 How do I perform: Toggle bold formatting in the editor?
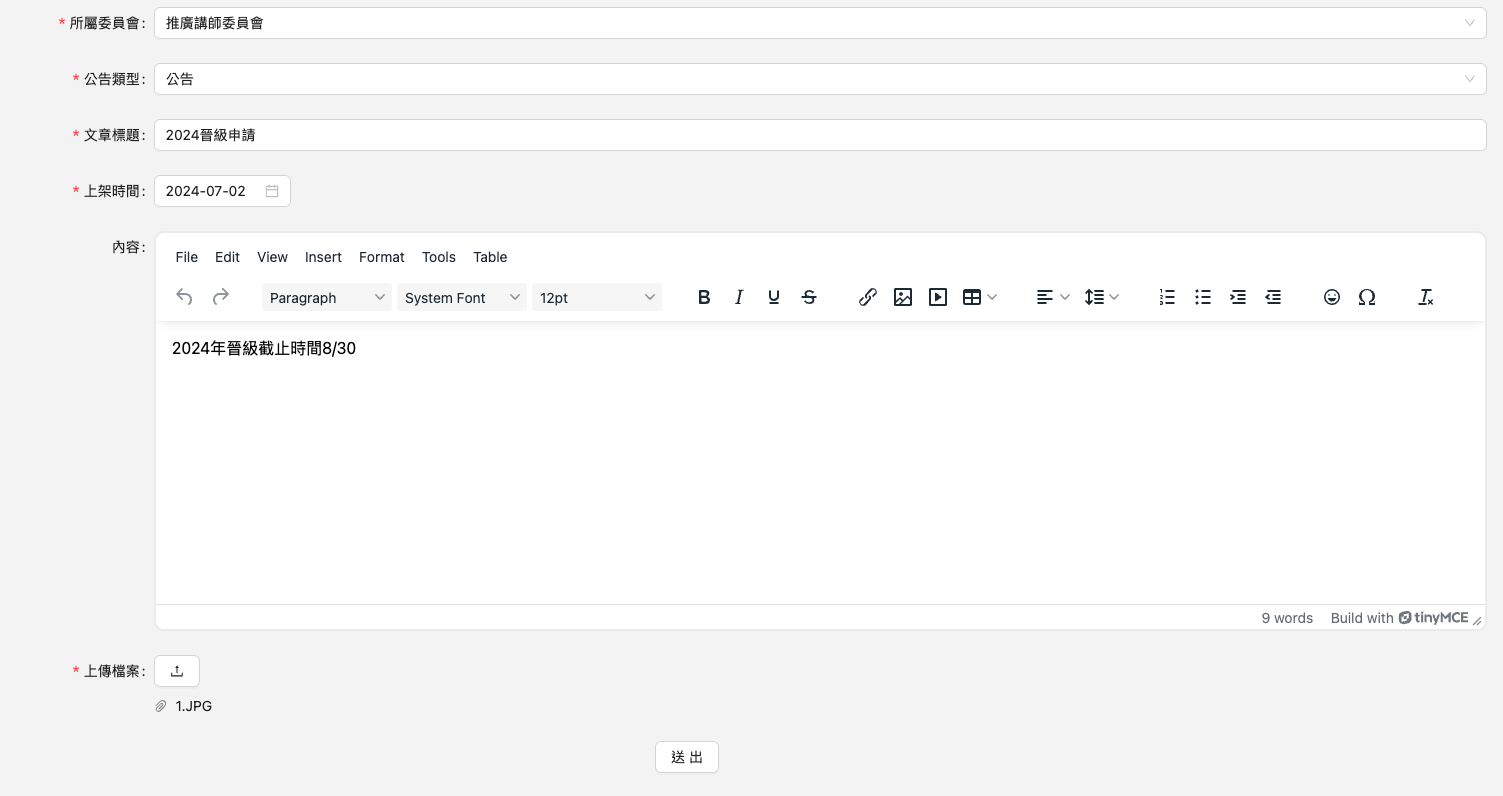[x=704, y=297]
